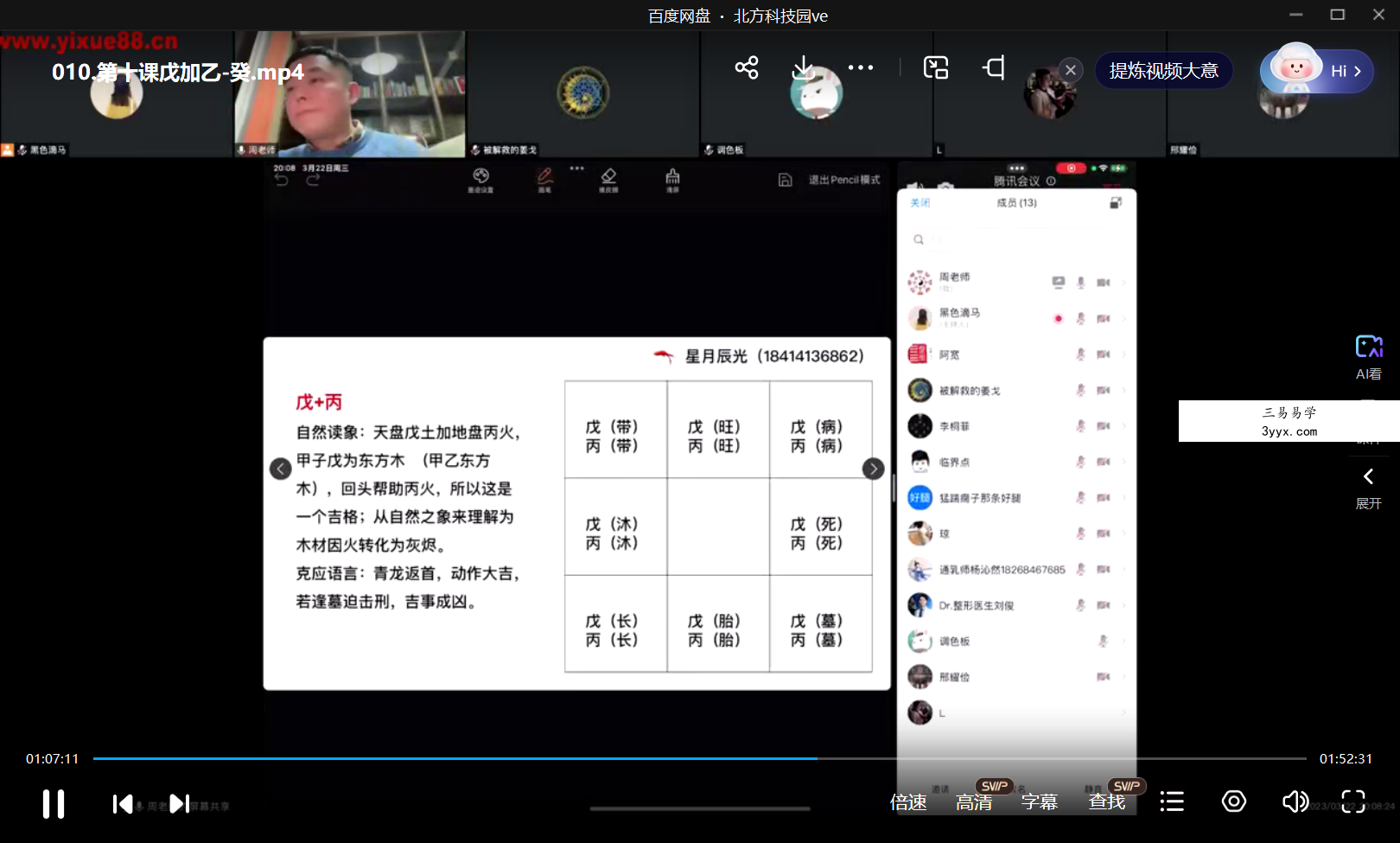The width and height of the screenshot is (1400, 843).
Task: Select member 阿宽 in list
Action: tap(1016, 354)
